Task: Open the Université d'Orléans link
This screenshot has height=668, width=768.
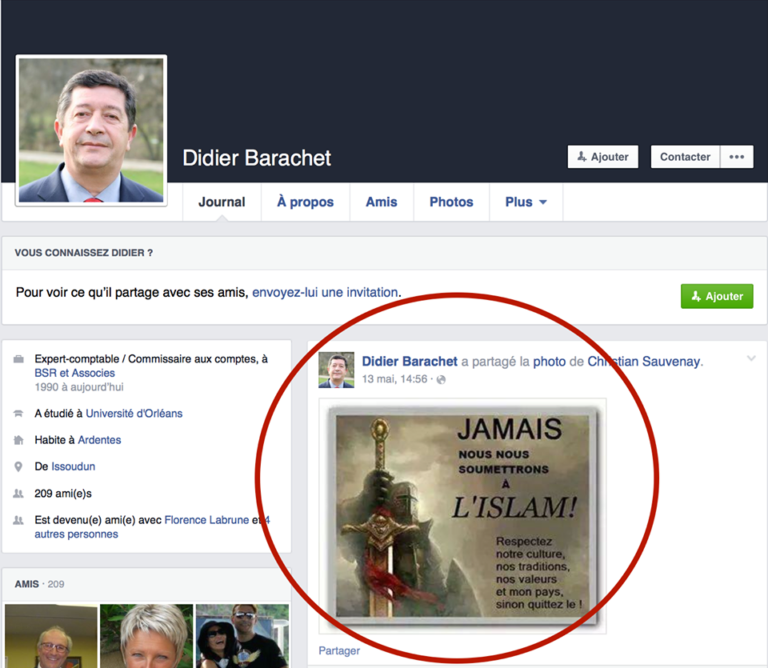Action: point(134,414)
